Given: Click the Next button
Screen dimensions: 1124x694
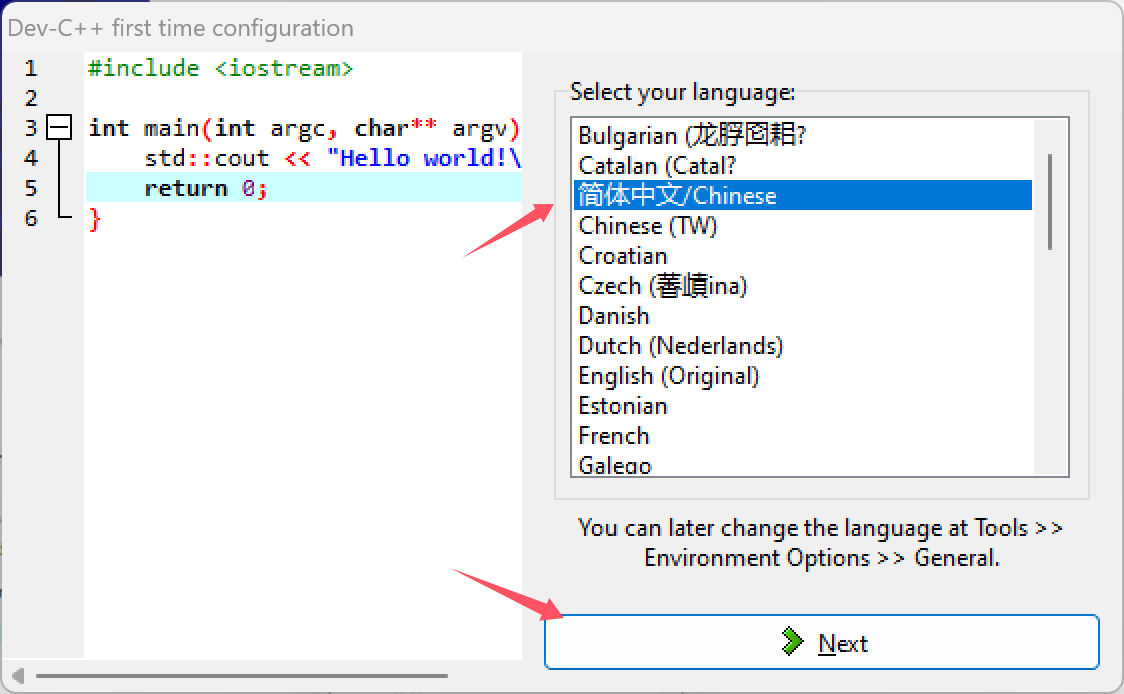Looking at the screenshot, I should [821, 642].
